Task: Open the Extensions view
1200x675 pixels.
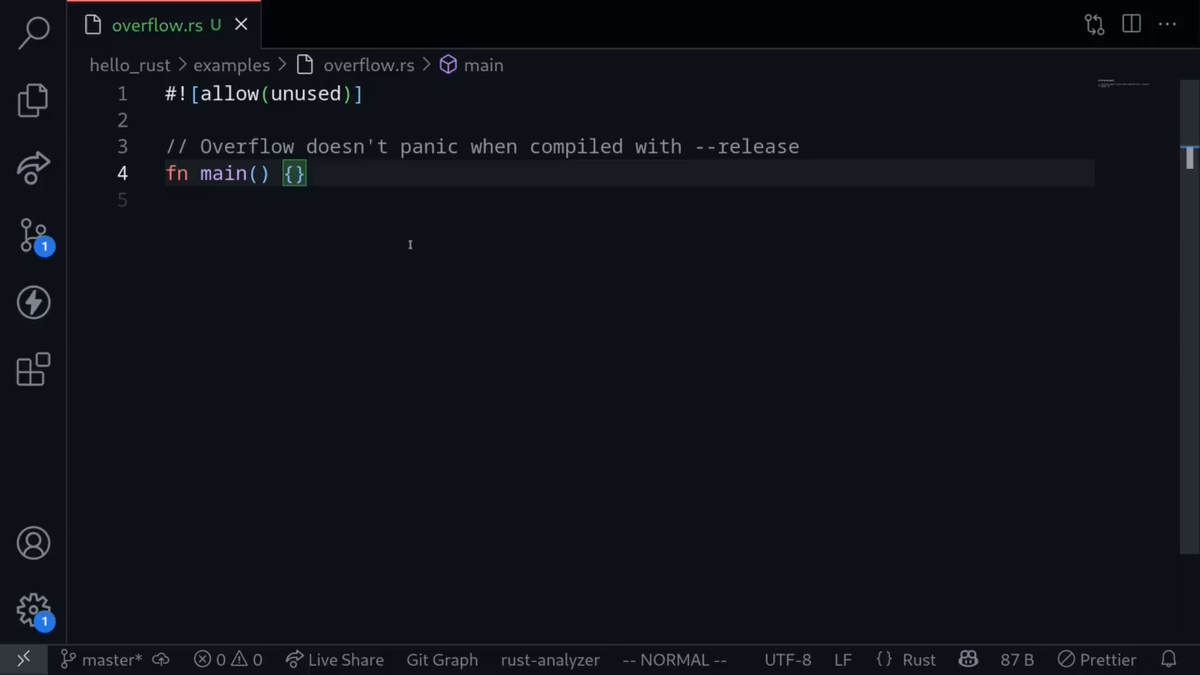Action: click(33, 369)
